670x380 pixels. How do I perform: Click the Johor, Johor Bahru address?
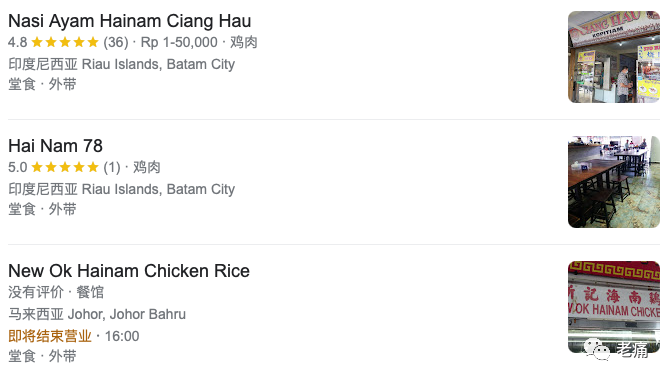pyautogui.click(x=97, y=314)
